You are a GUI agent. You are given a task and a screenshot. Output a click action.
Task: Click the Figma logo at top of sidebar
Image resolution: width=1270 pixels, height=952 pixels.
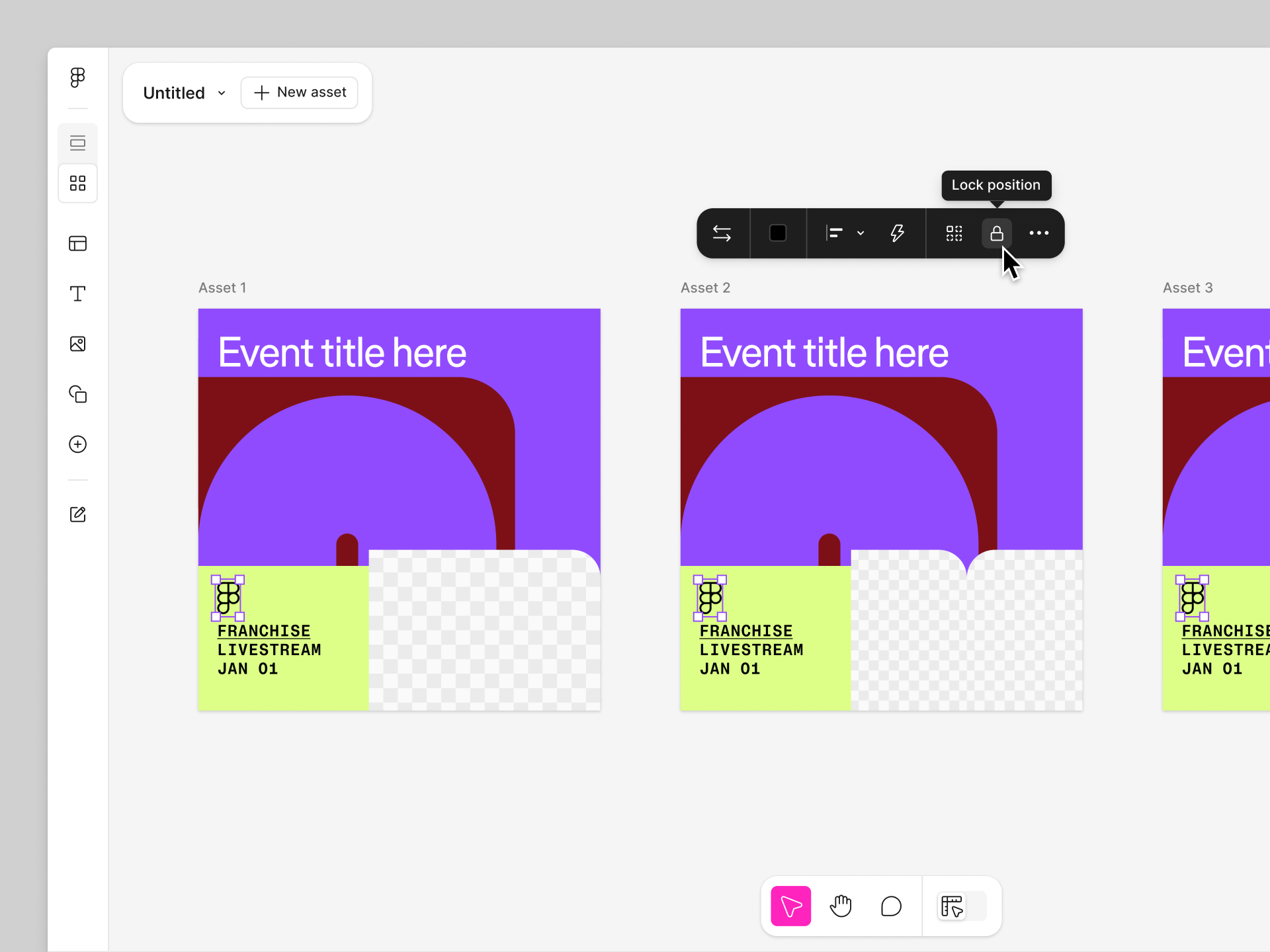coord(77,77)
